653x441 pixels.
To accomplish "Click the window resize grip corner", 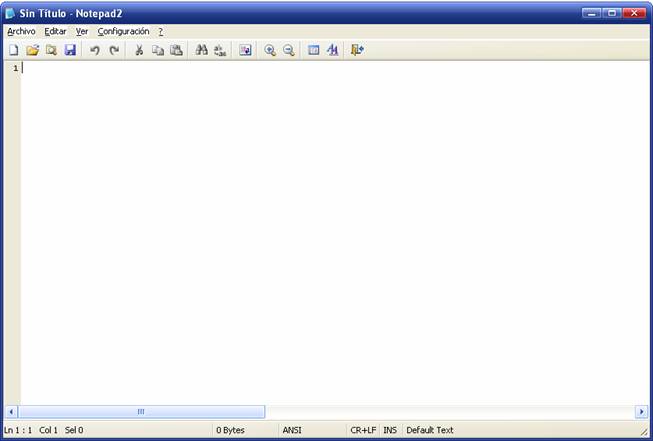I will pyautogui.click(x=644, y=431).
